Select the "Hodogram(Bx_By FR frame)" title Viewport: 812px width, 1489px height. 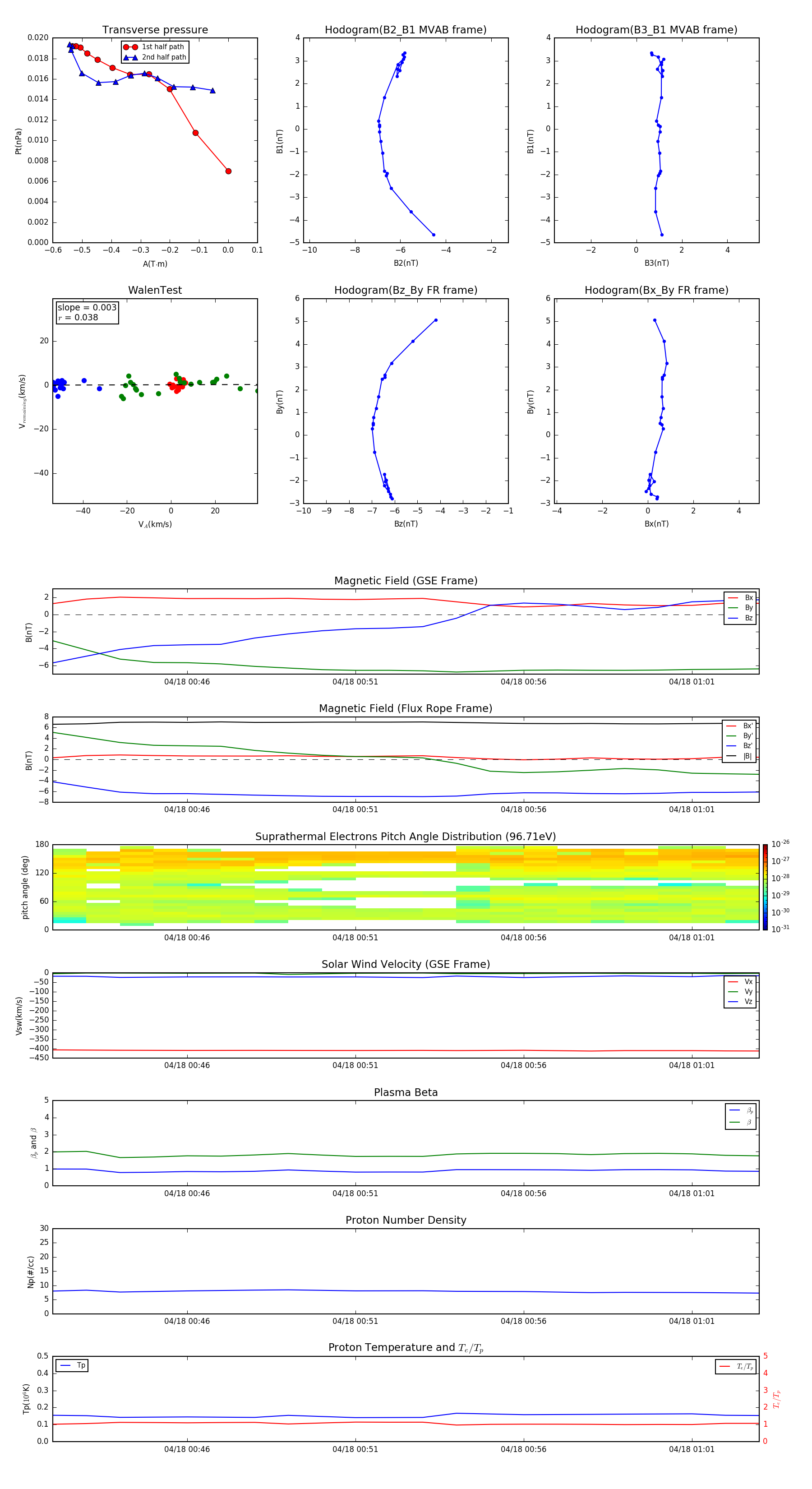coord(656,290)
